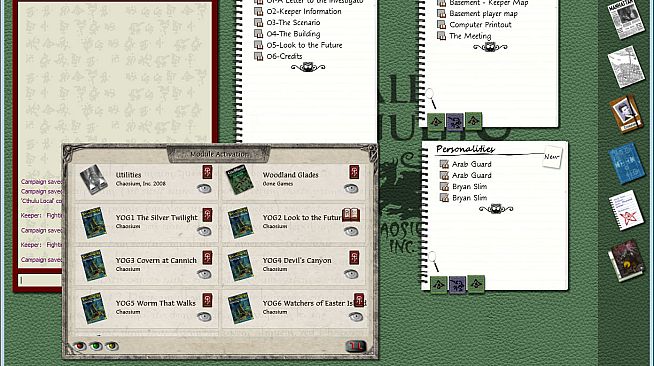Image resolution: width=654 pixels, height=366 pixels.
Task: Open the 04-The Building story entry
Action: pyautogui.click(x=293, y=34)
